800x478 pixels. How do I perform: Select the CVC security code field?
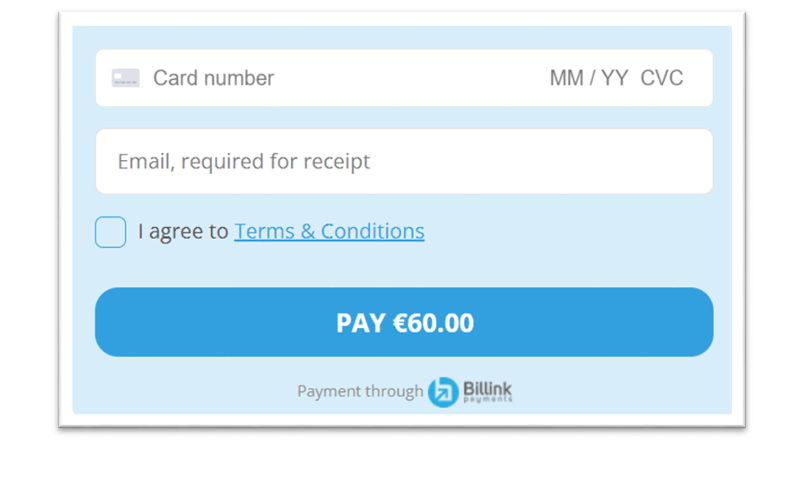pyautogui.click(x=662, y=78)
